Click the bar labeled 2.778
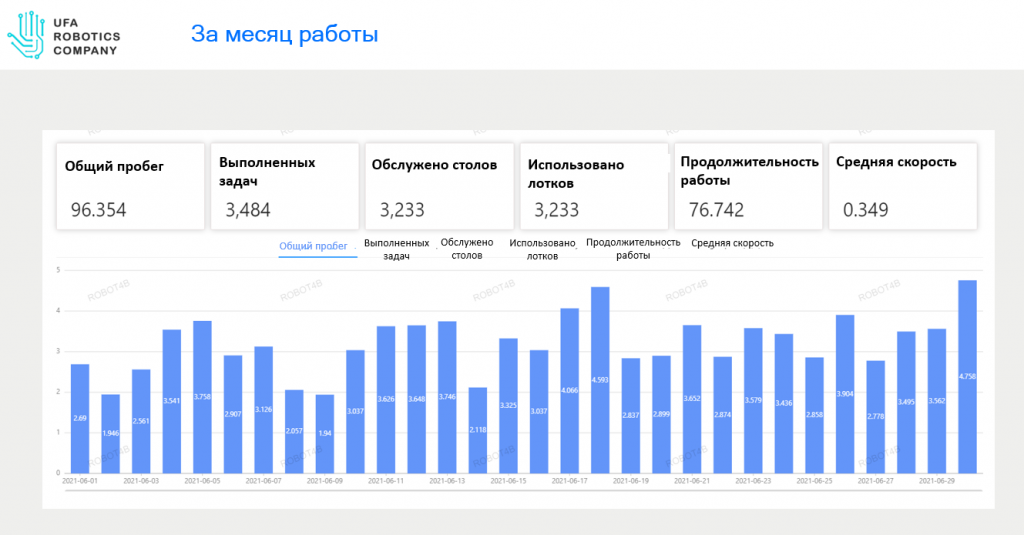1024x535 pixels. click(x=876, y=417)
